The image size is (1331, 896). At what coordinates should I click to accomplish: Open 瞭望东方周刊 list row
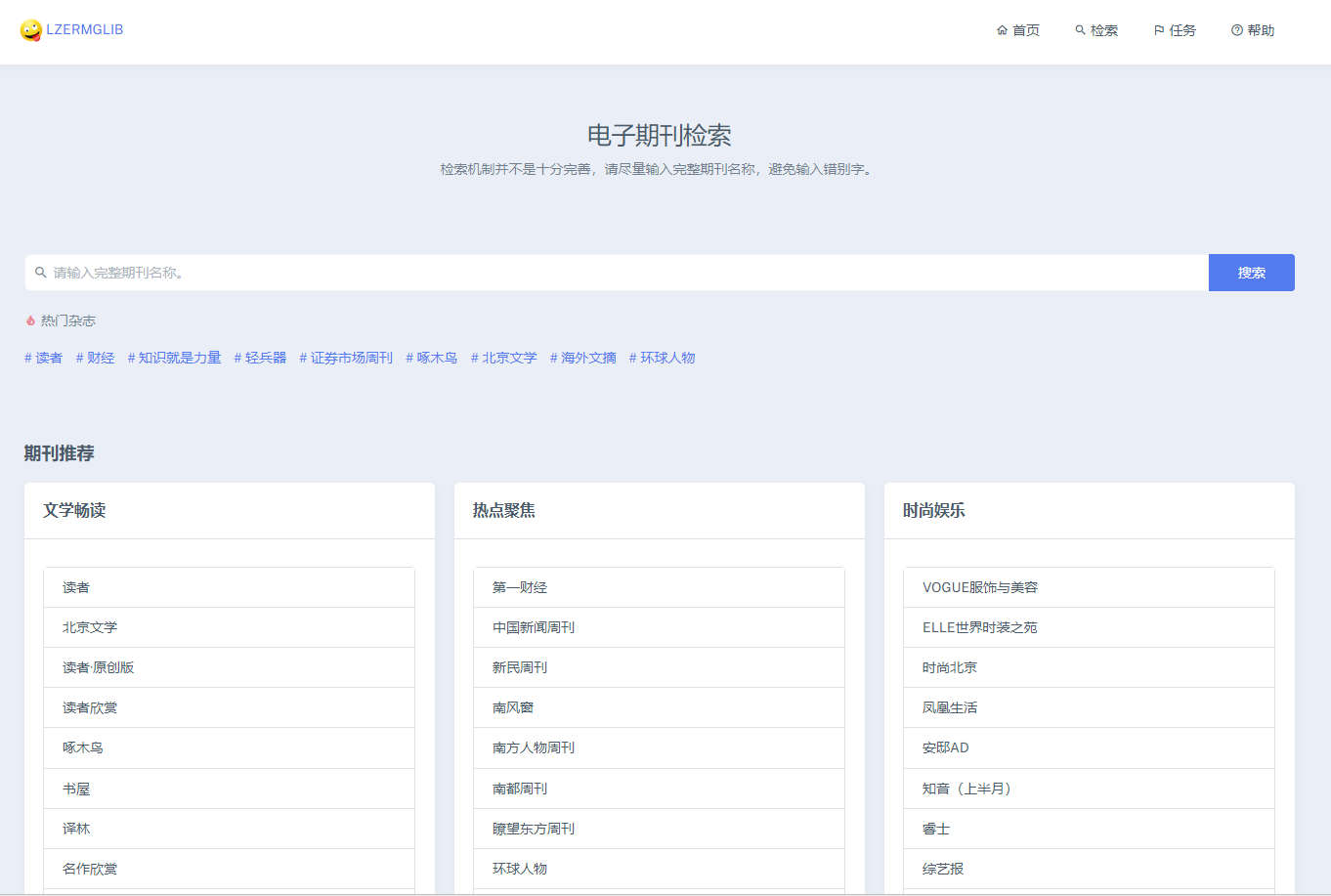click(x=660, y=829)
